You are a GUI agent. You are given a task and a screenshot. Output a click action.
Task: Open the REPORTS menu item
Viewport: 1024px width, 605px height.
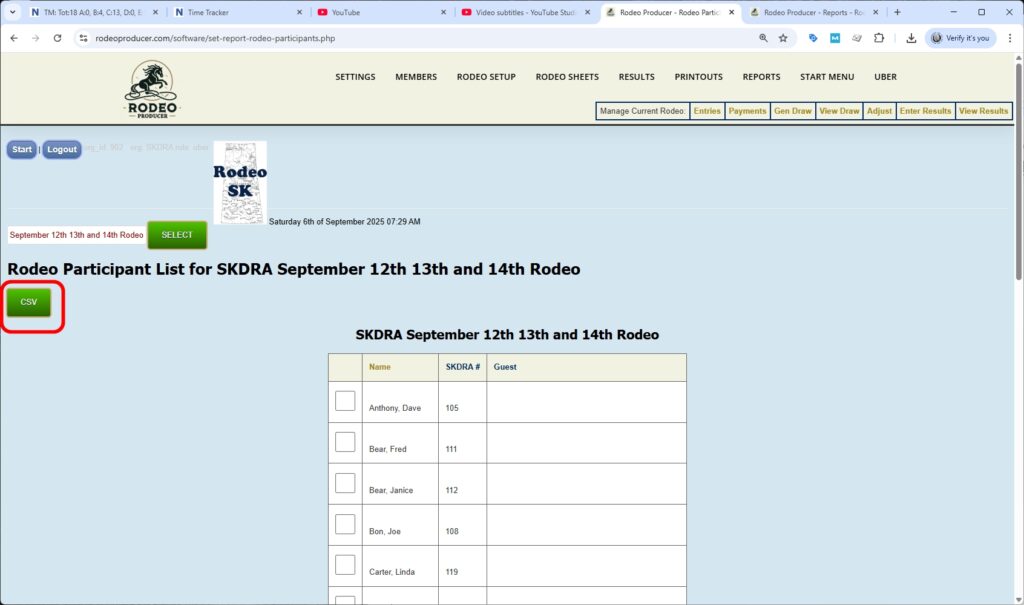(x=761, y=77)
